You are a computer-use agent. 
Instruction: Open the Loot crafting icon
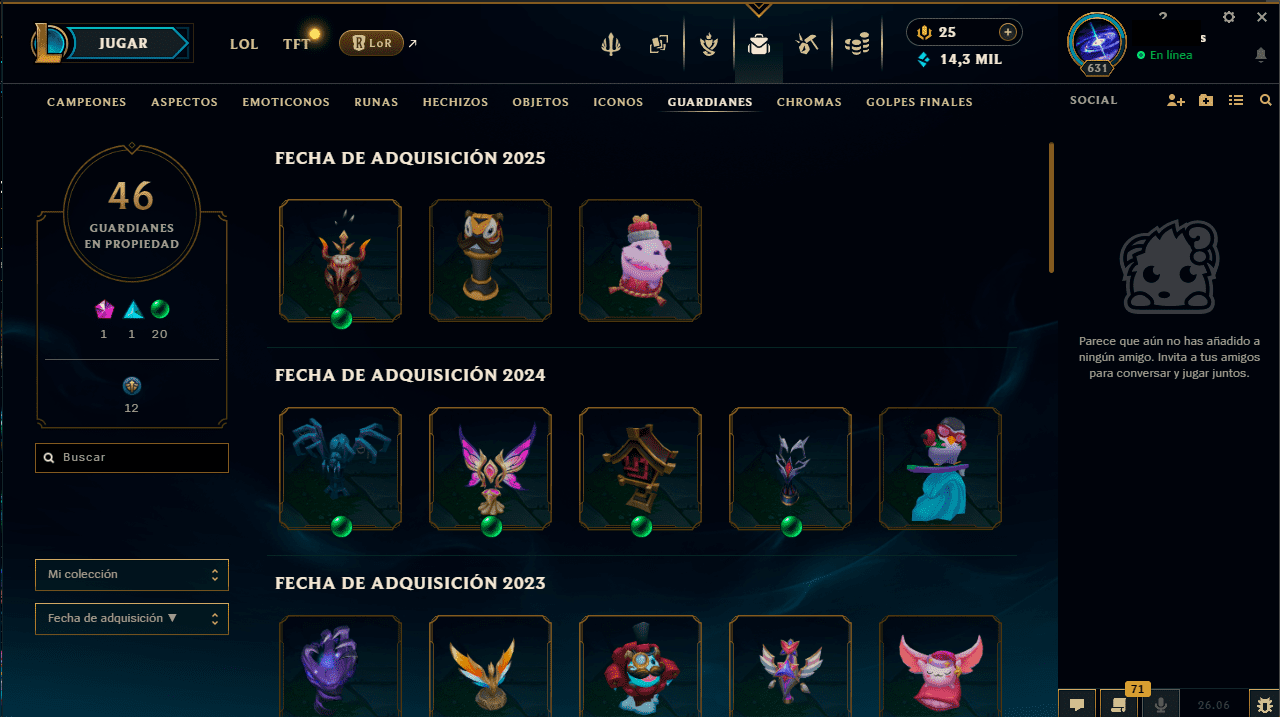click(x=806, y=44)
